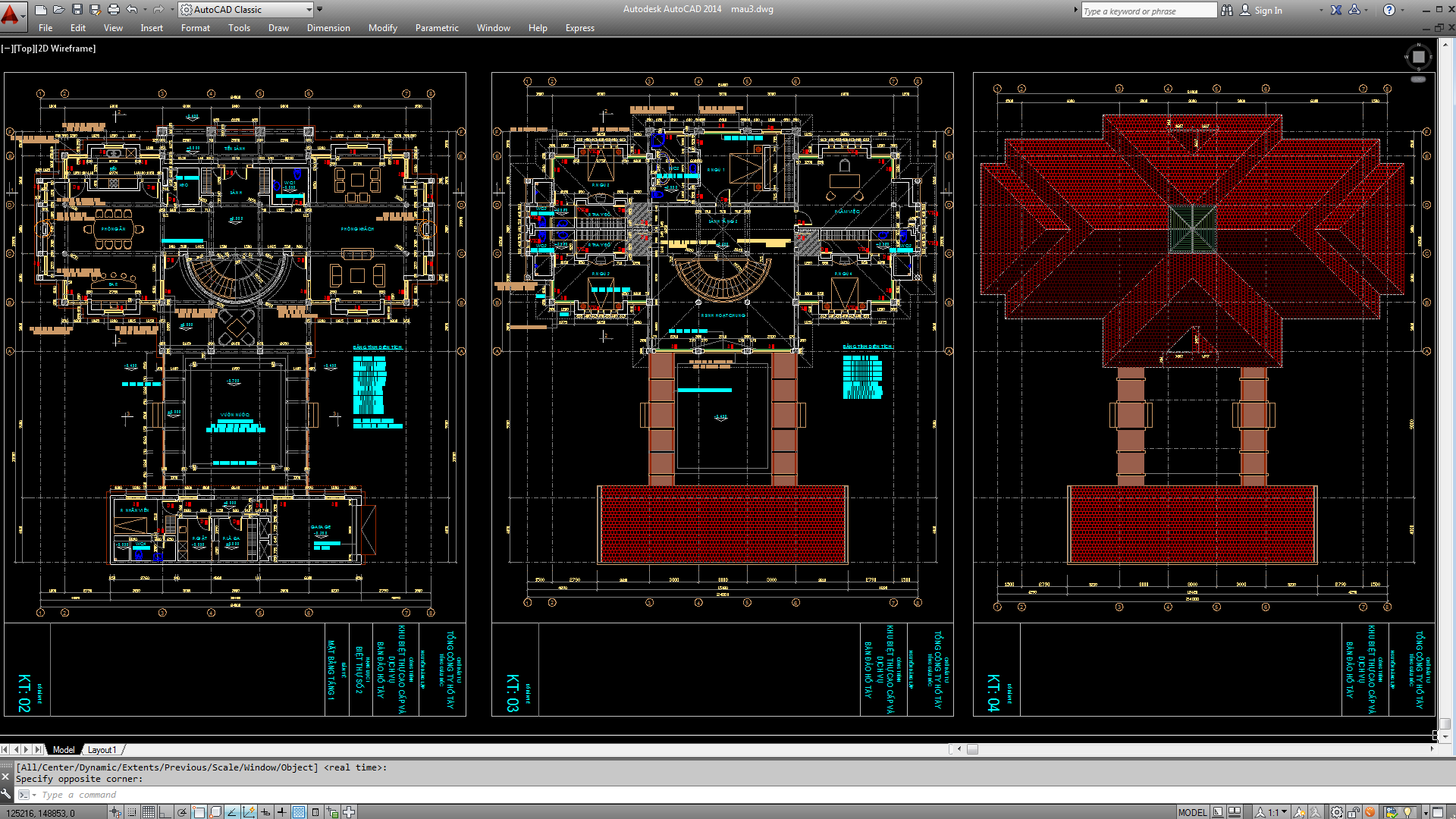
Task: Enable Ortho mode in status bar
Action: click(x=165, y=811)
